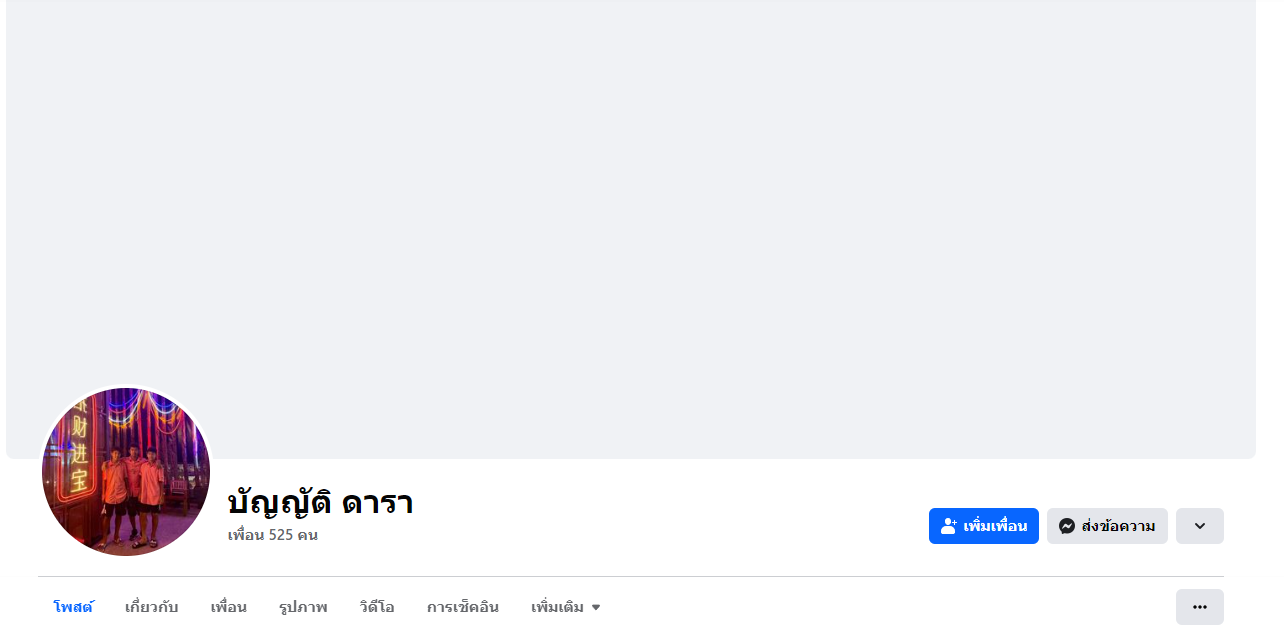The image size is (1284, 633).
Task: Click the neon Chinese sign in profile photo
Action: point(79,457)
